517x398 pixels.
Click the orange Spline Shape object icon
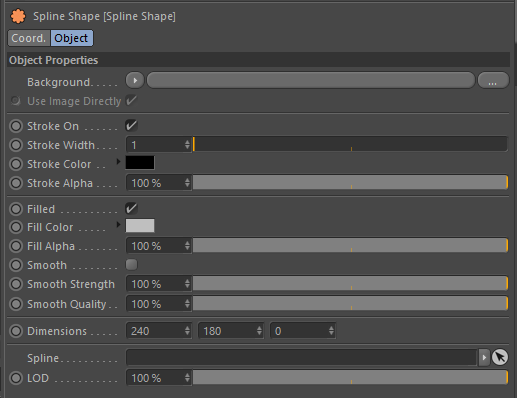(x=18, y=16)
